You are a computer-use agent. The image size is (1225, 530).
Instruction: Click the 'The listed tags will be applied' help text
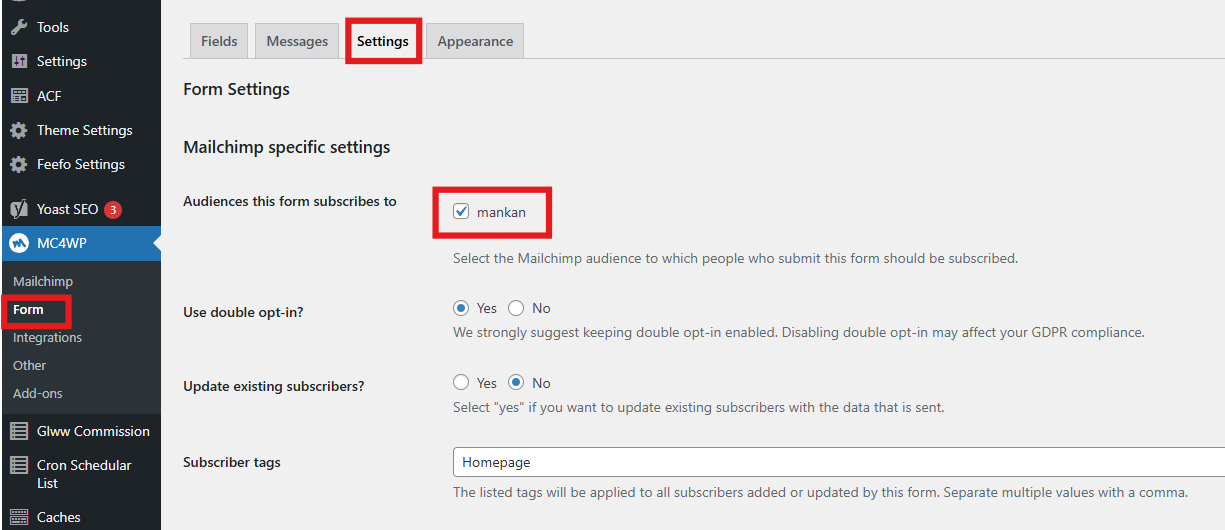(x=820, y=492)
